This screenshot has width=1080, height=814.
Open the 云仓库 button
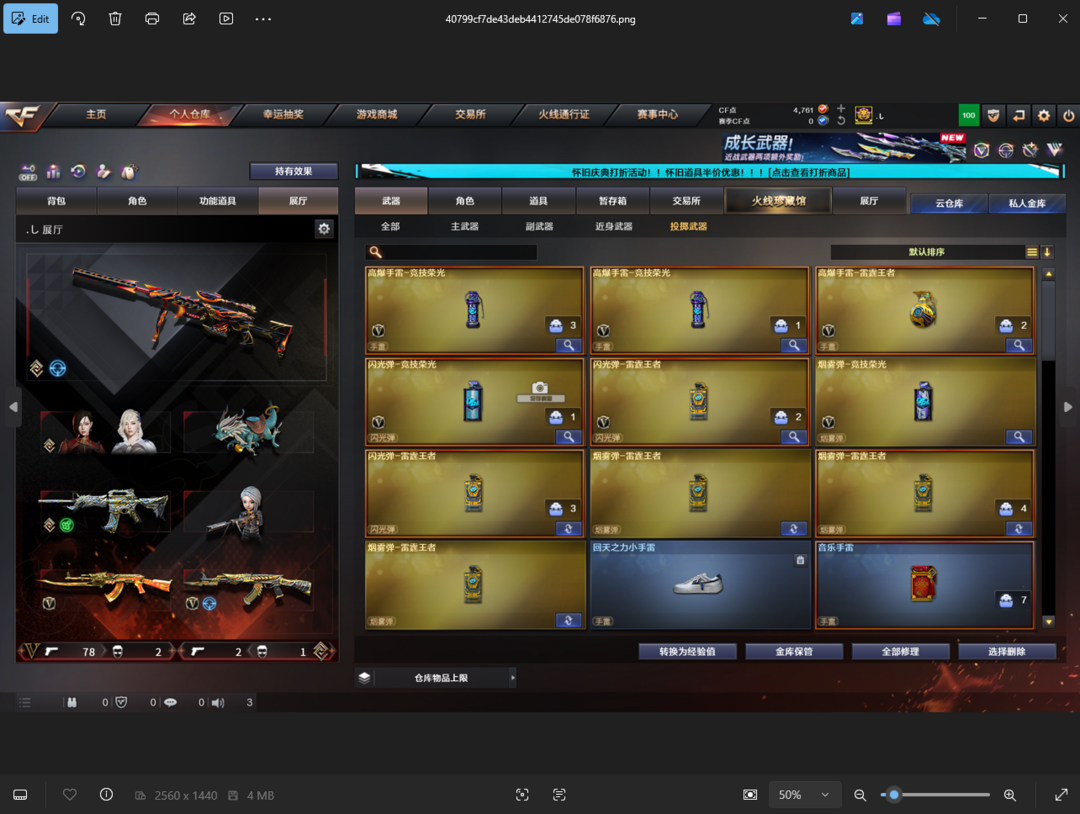[949, 203]
